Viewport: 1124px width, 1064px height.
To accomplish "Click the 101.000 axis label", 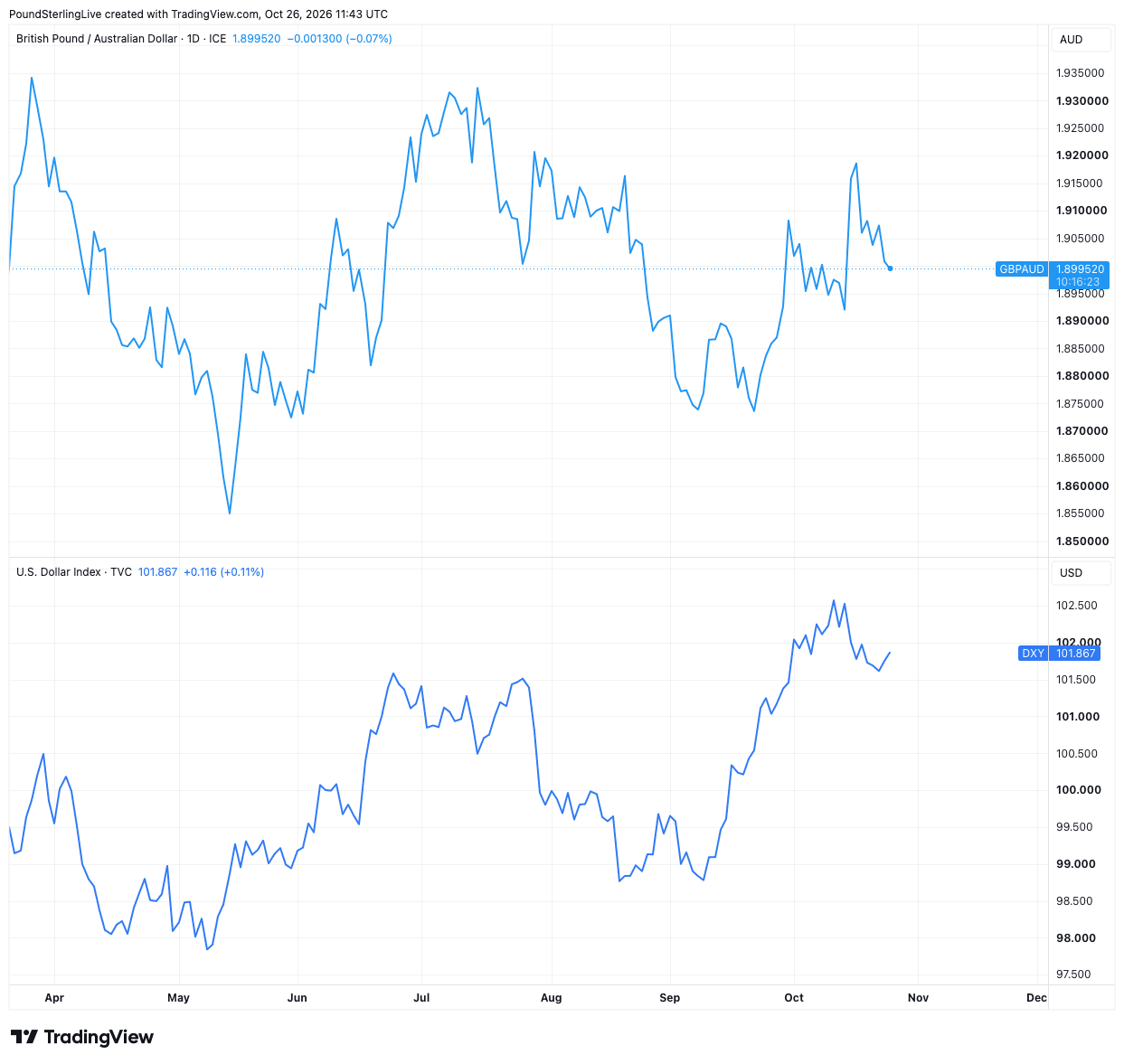I will tap(1078, 717).
